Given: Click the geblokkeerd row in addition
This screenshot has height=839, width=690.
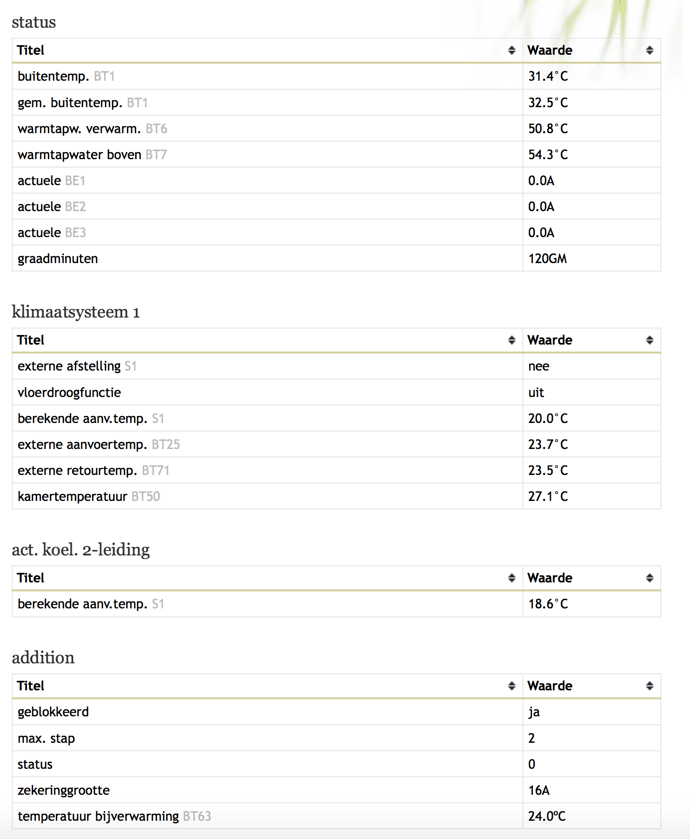Looking at the screenshot, I should 53,712.
